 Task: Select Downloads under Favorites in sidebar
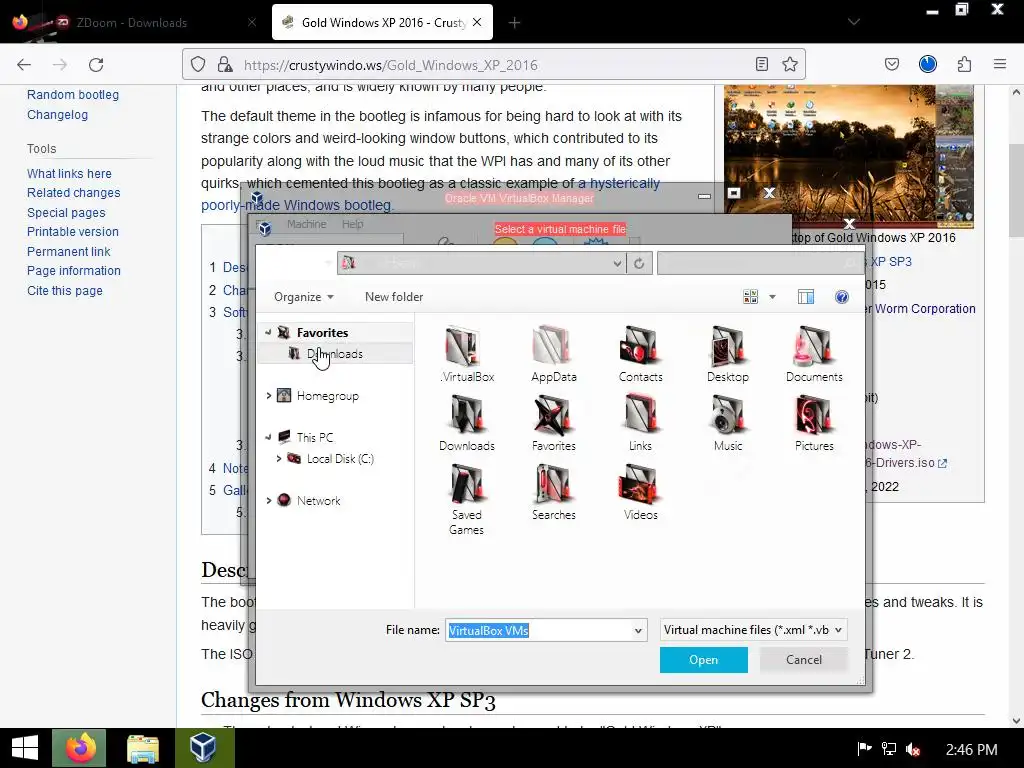(x=335, y=354)
